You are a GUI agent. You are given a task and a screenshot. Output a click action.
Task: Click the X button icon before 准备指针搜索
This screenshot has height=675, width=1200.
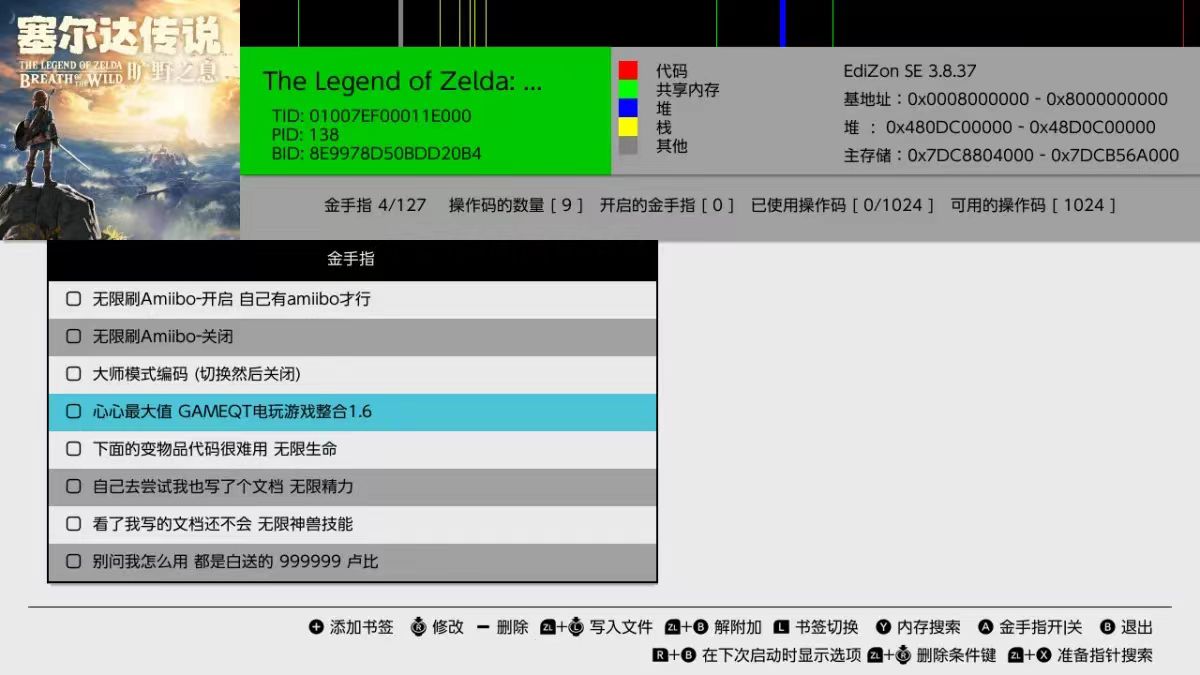[1044, 655]
